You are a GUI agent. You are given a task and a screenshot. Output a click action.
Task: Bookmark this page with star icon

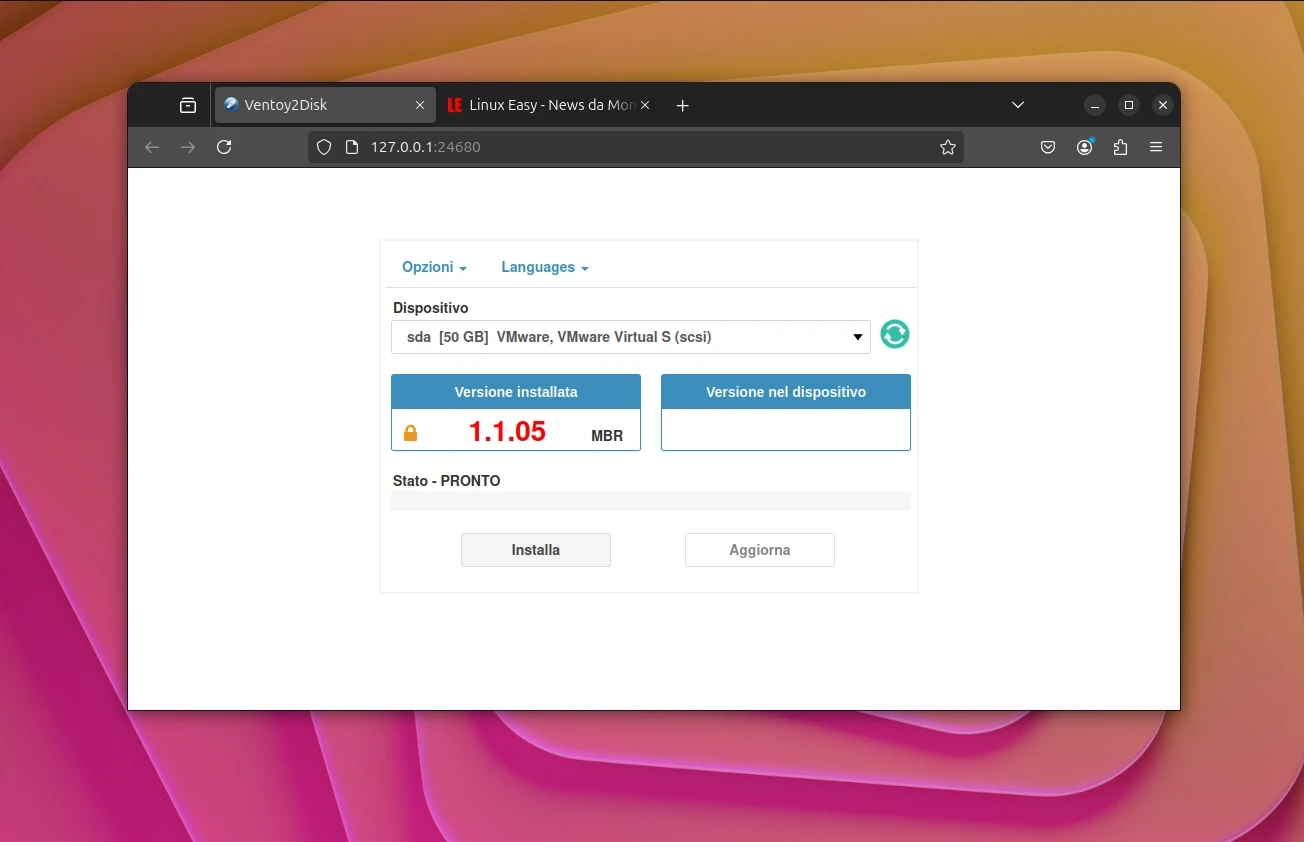point(947,147)
